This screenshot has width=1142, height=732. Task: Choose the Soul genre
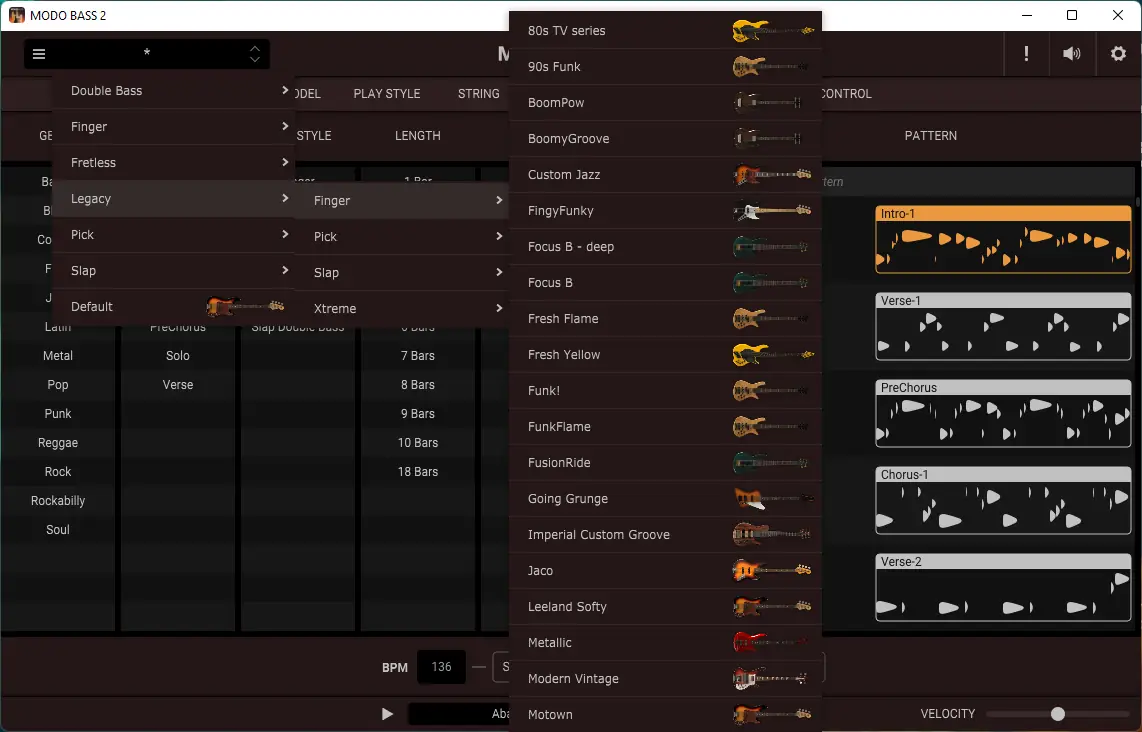click(x=58, y=530)
